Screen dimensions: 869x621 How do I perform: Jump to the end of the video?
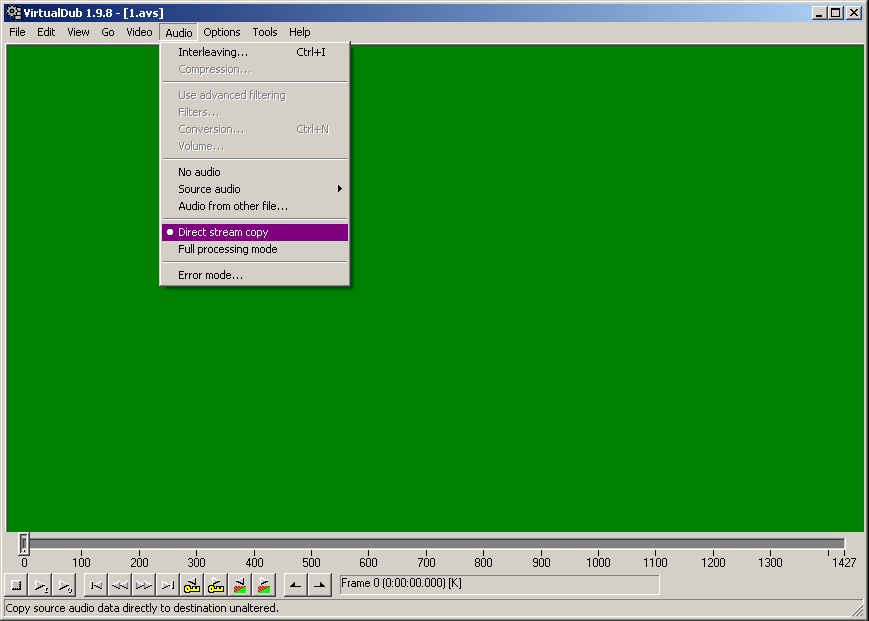tap(168, 585)
